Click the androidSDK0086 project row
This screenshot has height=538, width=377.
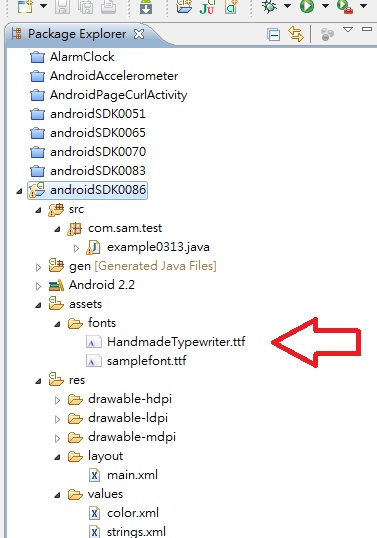point(87,190)
